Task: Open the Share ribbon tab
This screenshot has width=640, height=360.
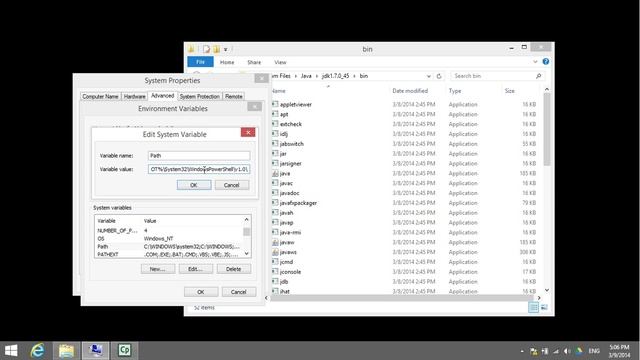Action: click(254, 62)
